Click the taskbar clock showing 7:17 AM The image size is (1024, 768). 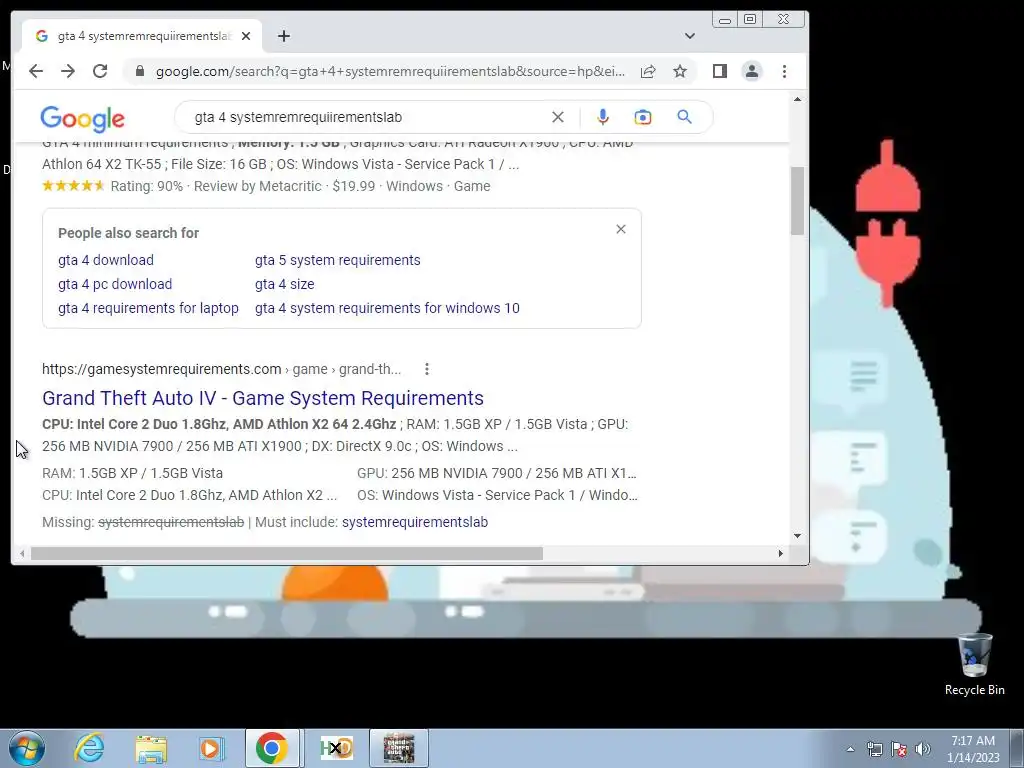pyautogui.click(x=973, y=748)
